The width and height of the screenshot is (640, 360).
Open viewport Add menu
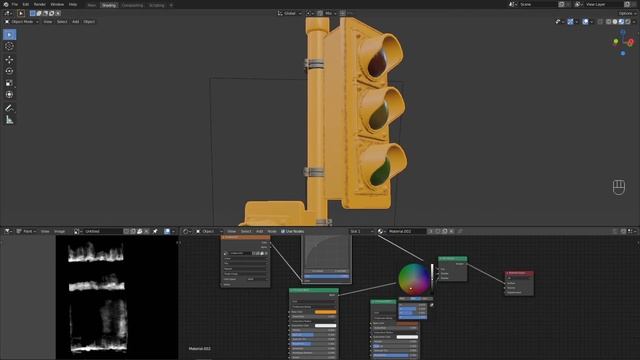pos(76,22)
